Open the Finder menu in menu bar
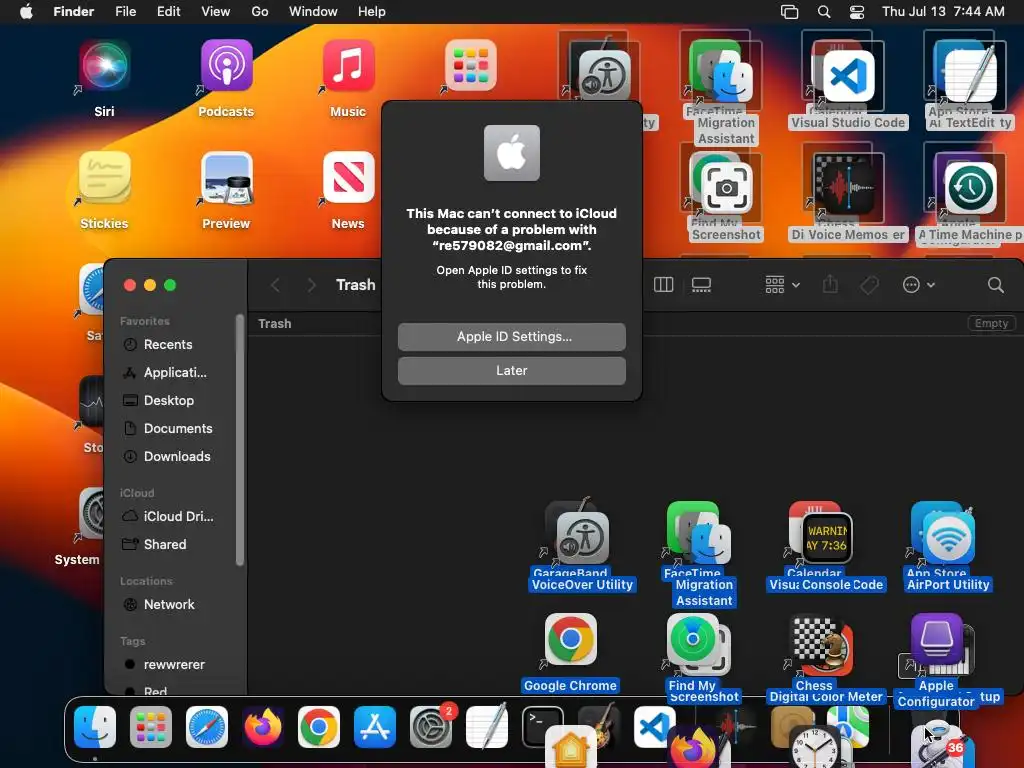 73,11
